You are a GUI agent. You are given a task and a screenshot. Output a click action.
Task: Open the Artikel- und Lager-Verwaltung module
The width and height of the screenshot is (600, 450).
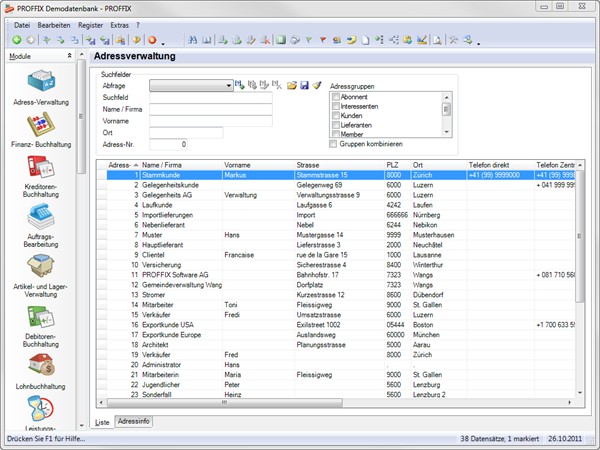click(x=41, y=276)
